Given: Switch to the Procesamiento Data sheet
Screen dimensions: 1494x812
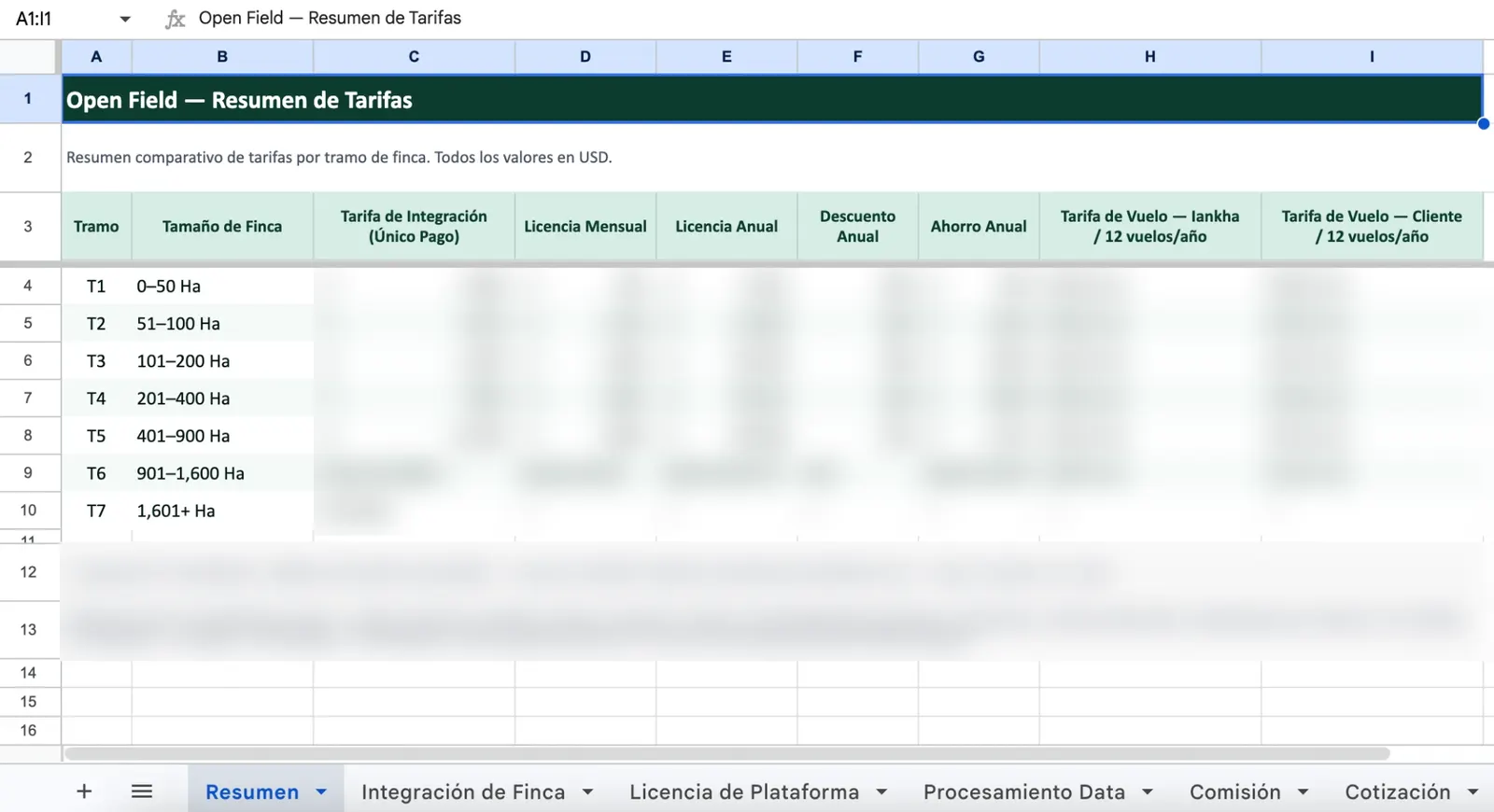Looking at the screenshot, I should (1024, 791).
